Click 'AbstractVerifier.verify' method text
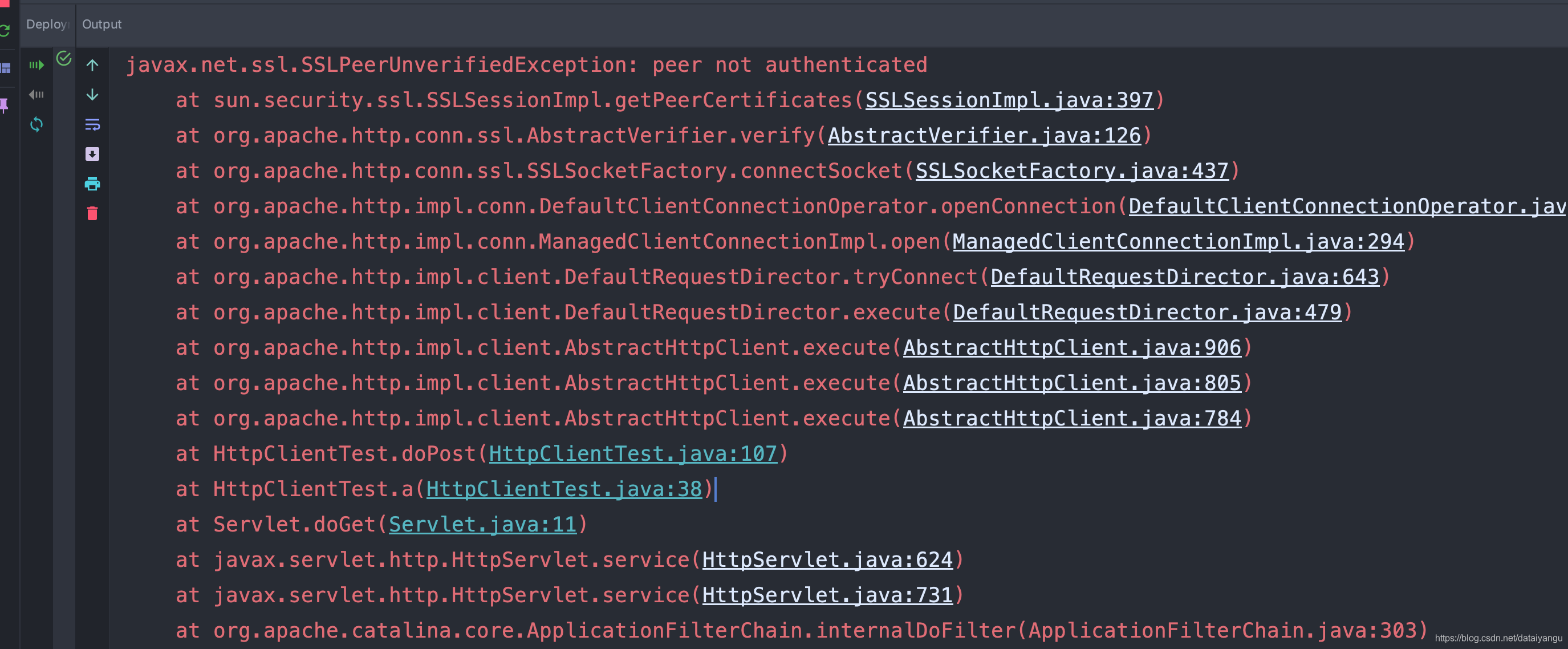Screen dimensions: 1568x649 pos(671,135)
